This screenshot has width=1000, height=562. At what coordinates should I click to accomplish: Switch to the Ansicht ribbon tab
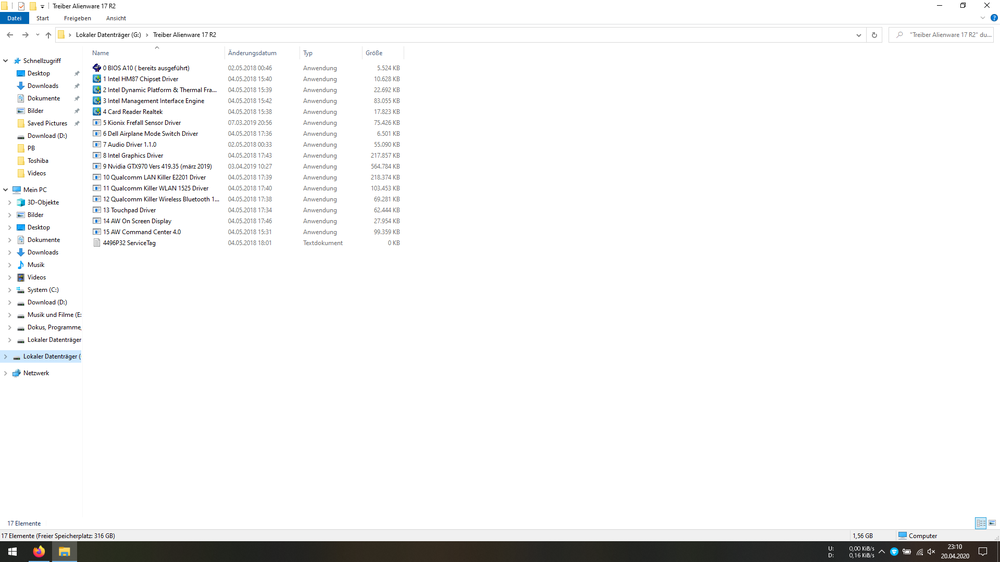(116, 18)
